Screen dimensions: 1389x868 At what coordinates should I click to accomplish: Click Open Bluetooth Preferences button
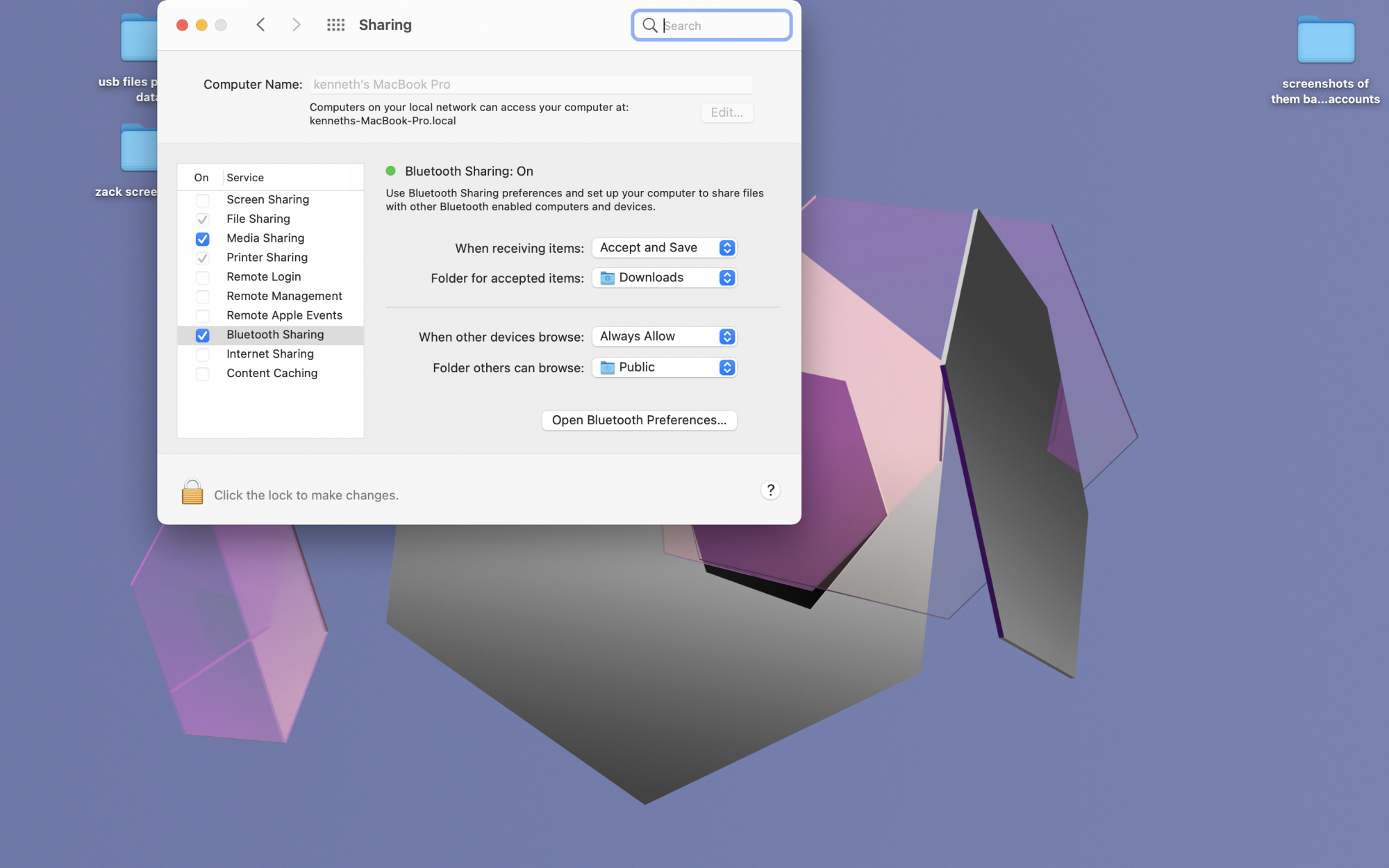click(639, 420)
